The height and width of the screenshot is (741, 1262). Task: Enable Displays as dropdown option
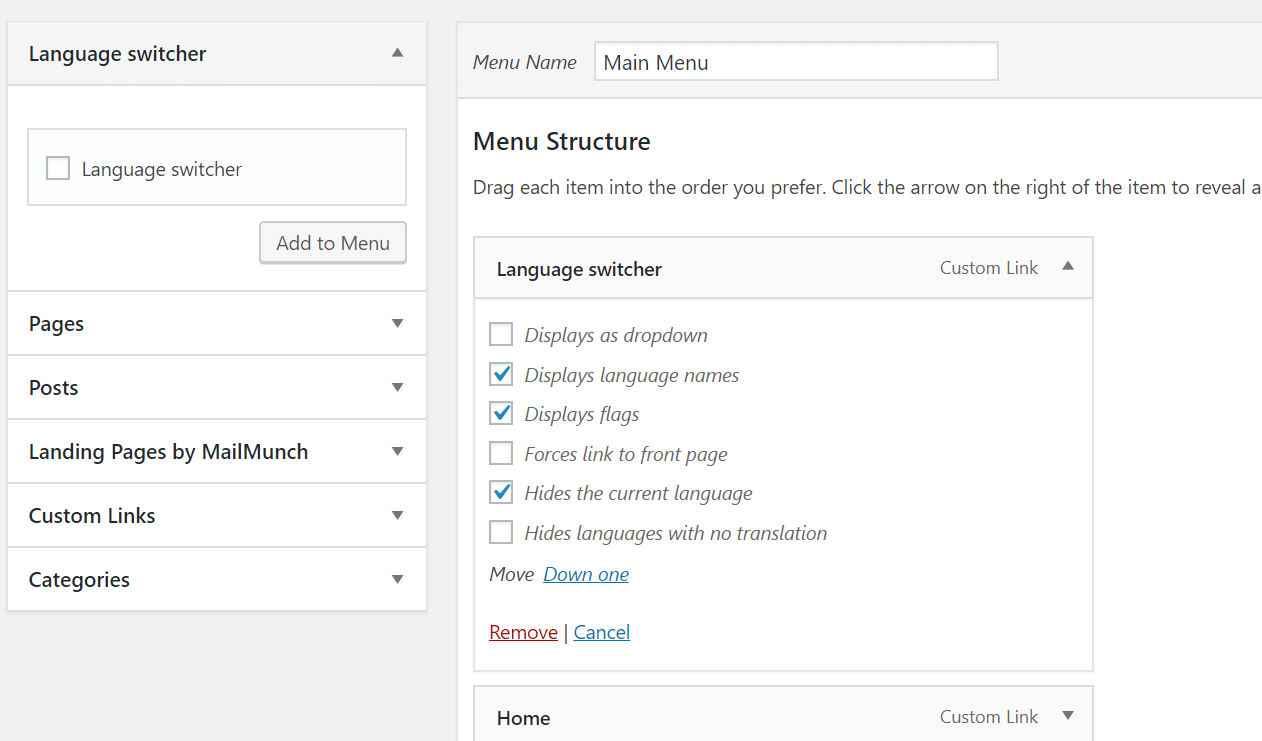(501, 335)
